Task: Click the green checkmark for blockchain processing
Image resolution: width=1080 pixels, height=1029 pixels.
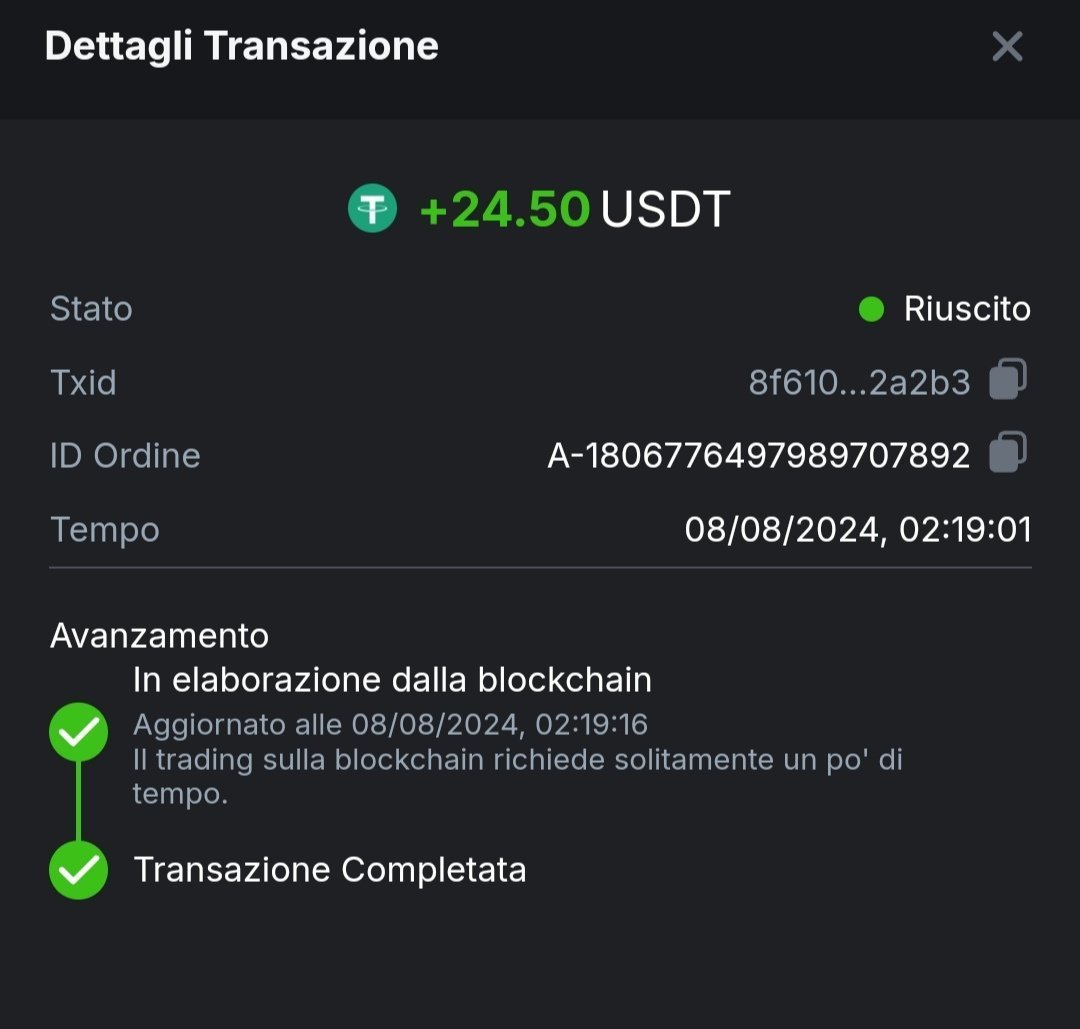Action: (x=78, y=733)
